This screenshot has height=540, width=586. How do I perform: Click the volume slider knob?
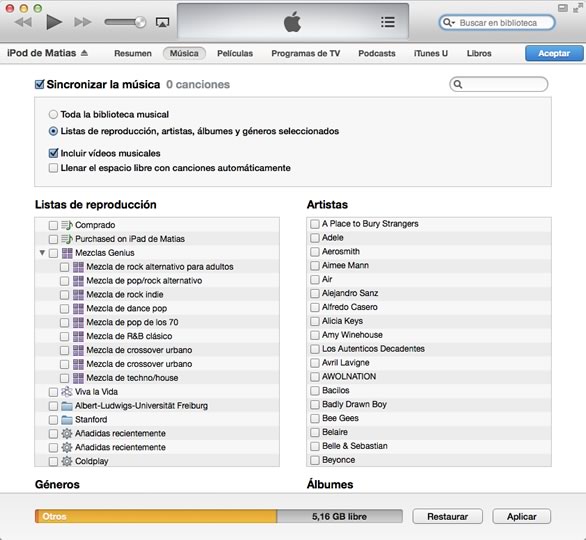click(141, 22)
